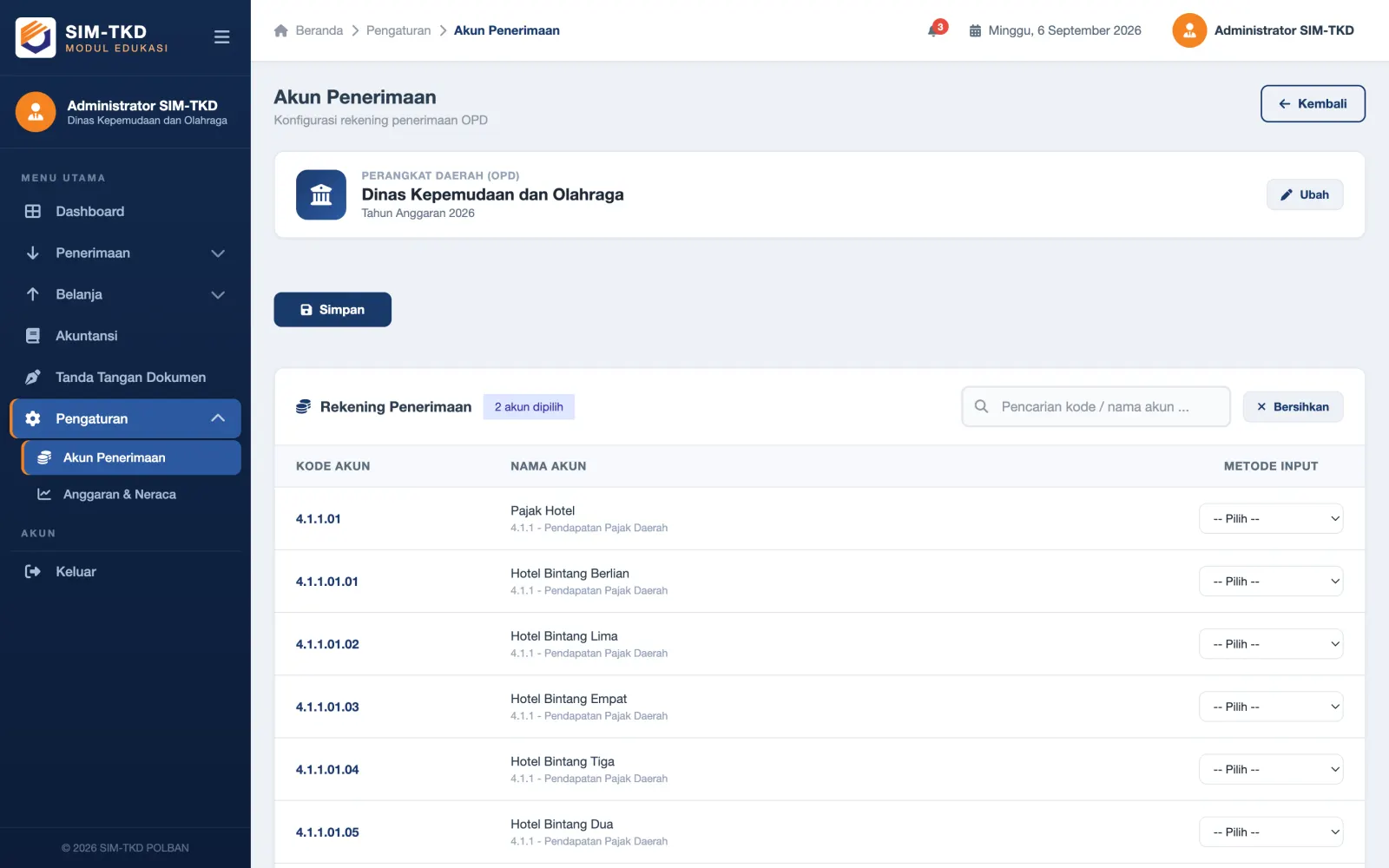This screenshot has height=868, width=1389.
Task: Expand the Belanja submenu chevron
Action: click(x=218, y=295)
